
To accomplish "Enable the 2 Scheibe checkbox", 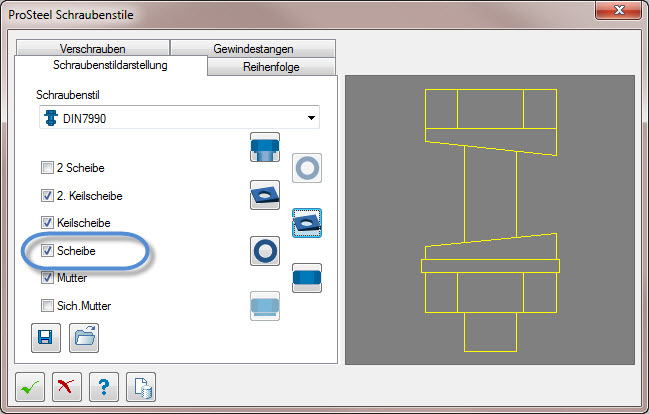I will (47, 168).
